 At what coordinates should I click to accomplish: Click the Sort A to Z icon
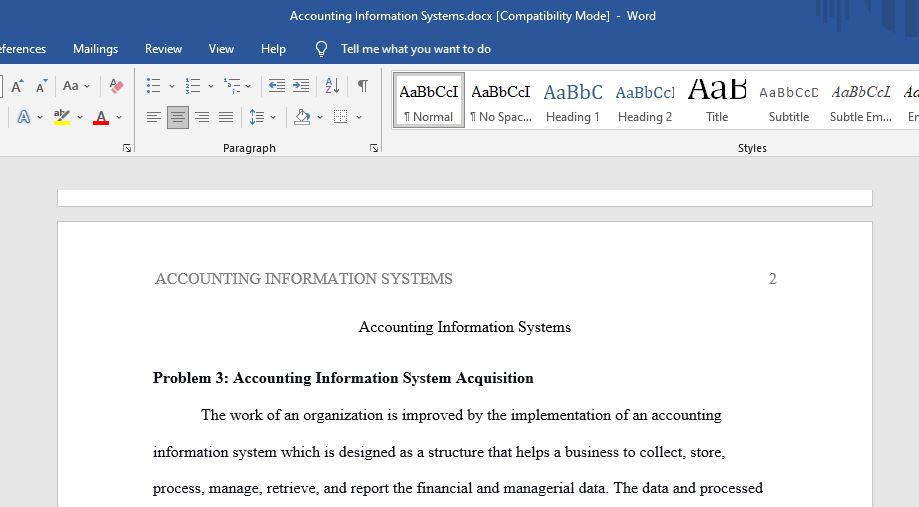pyautogui.click(x=332, y=86)
